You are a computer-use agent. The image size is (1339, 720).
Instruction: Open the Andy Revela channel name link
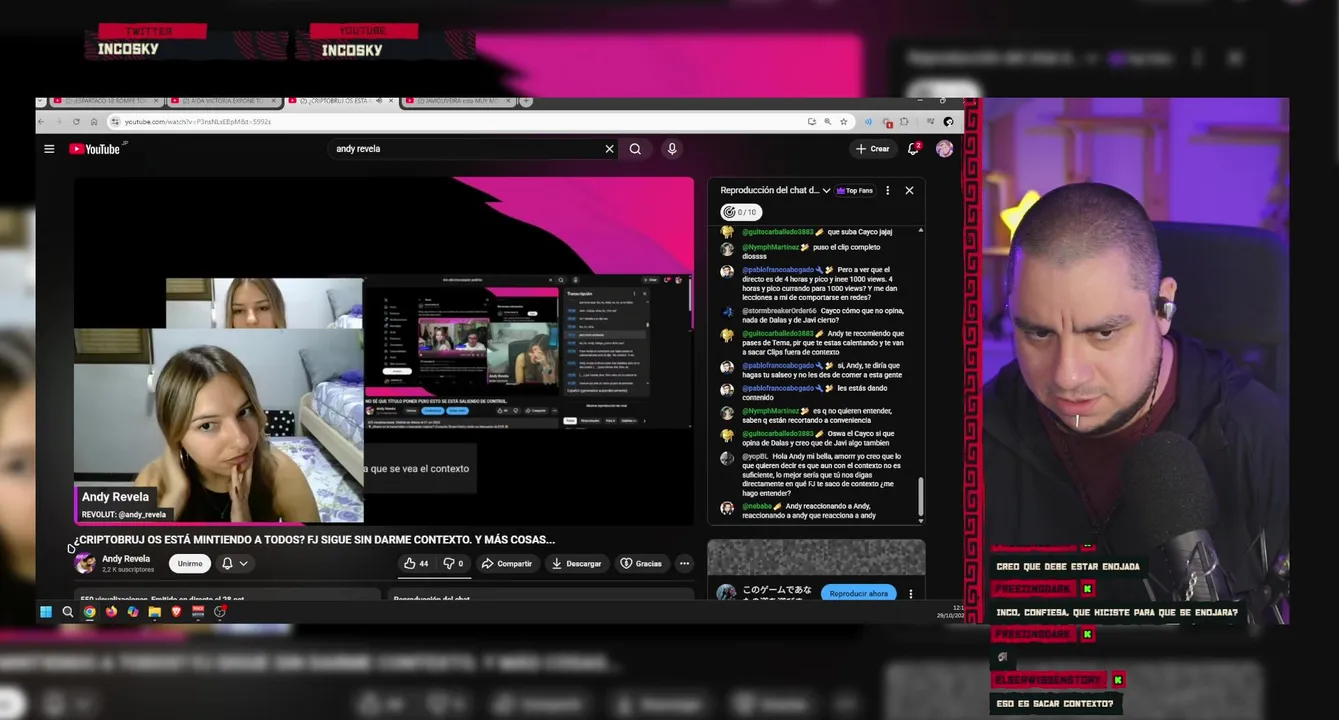(x=126, y=559)
